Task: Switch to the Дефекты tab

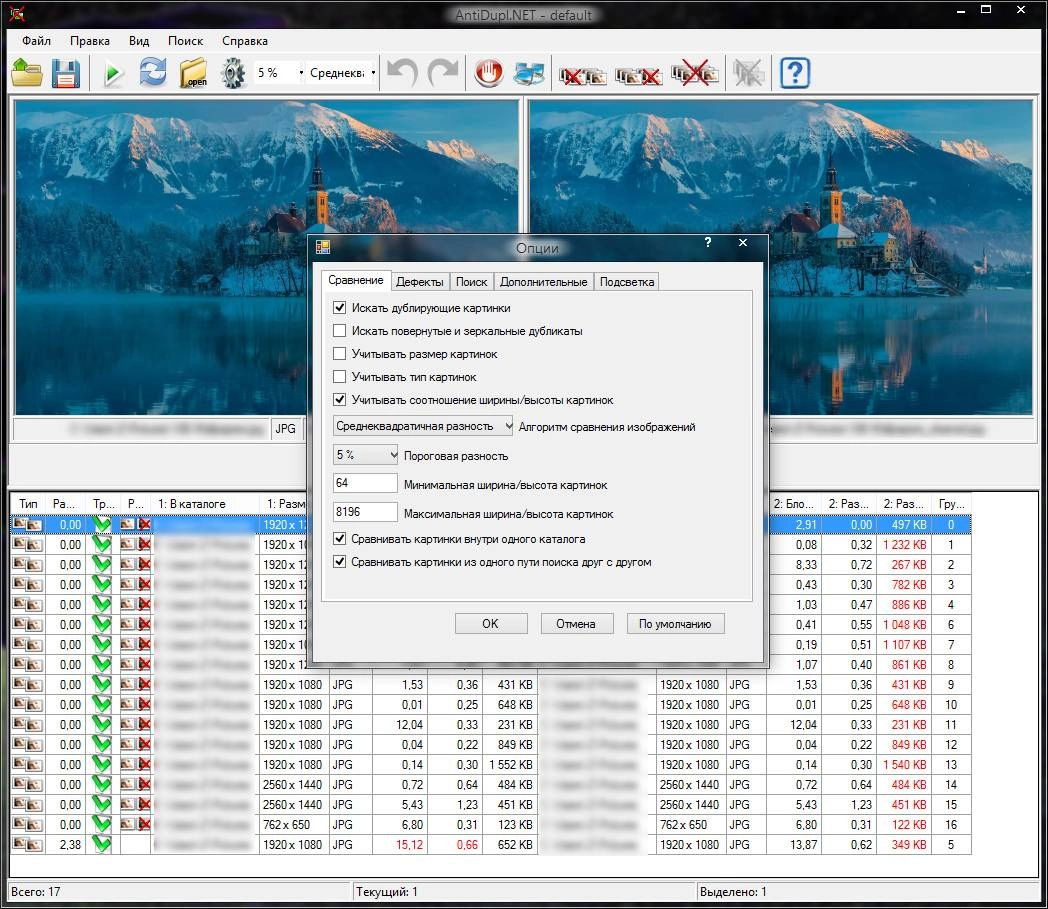Action: coord(419,282)
